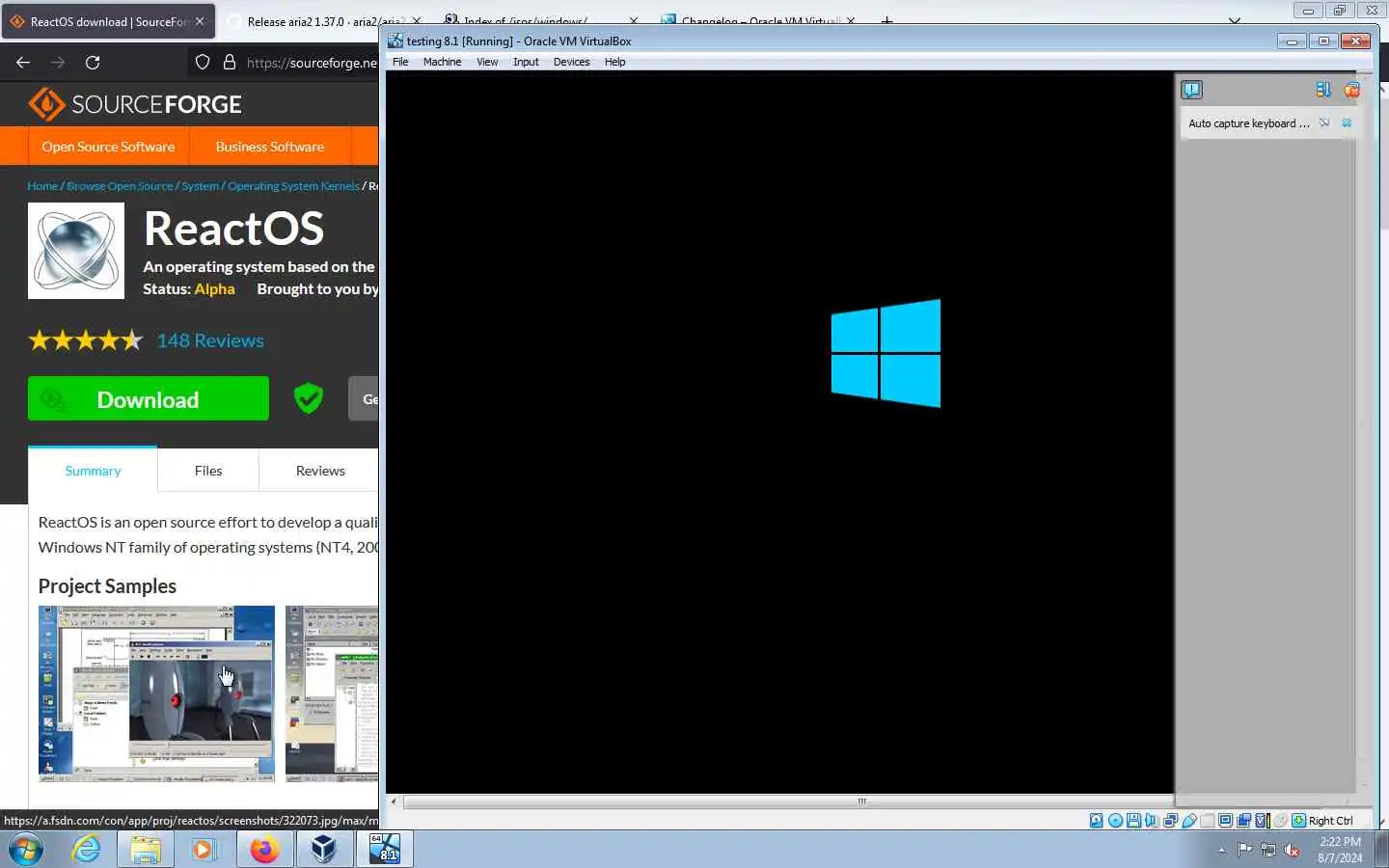Click the Browse Open Source breadcrumb link
This screenshot has width=1389, height=868.
point(120,186)
